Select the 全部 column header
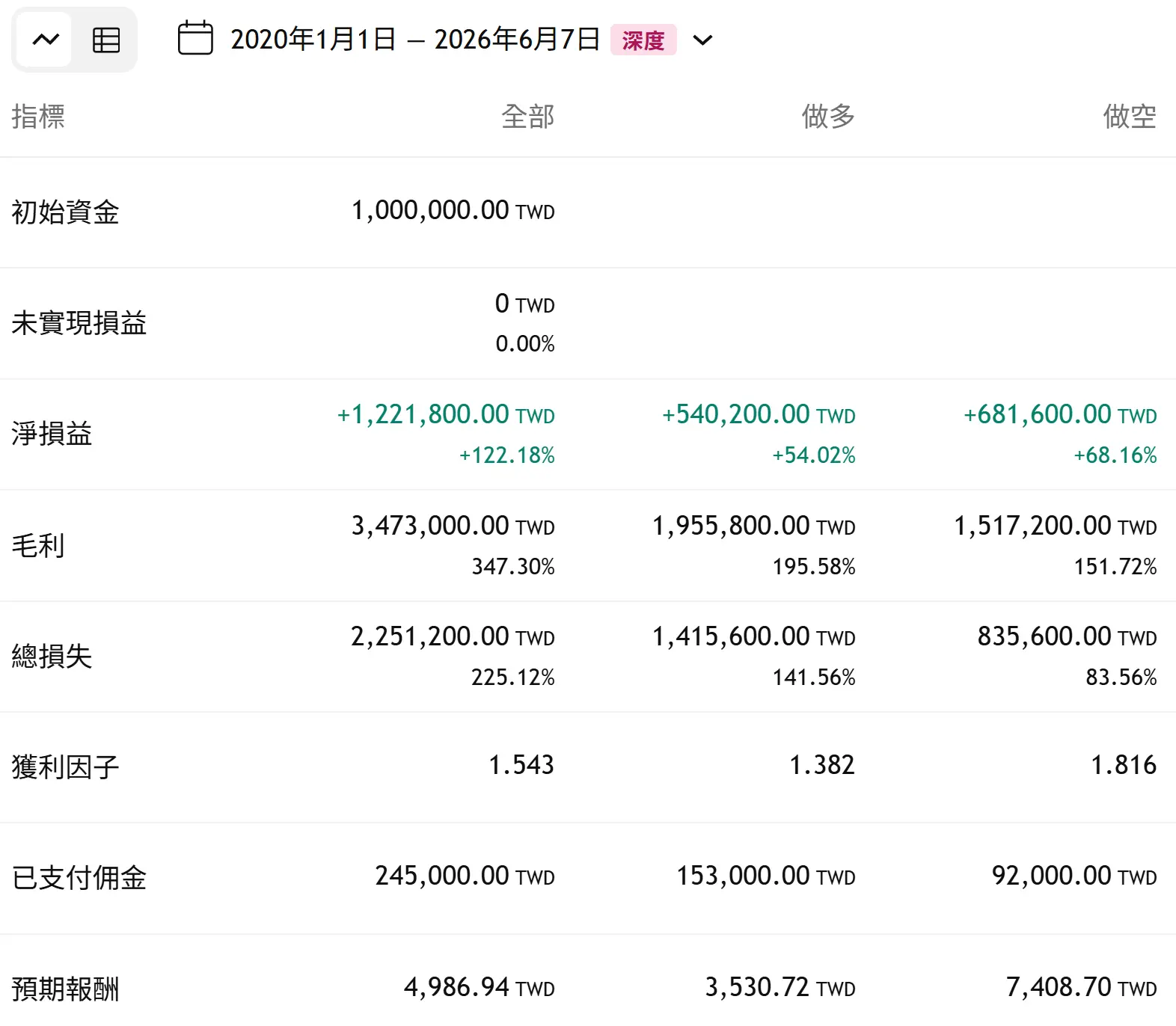 pyautogui.click(x=528, y=117)
